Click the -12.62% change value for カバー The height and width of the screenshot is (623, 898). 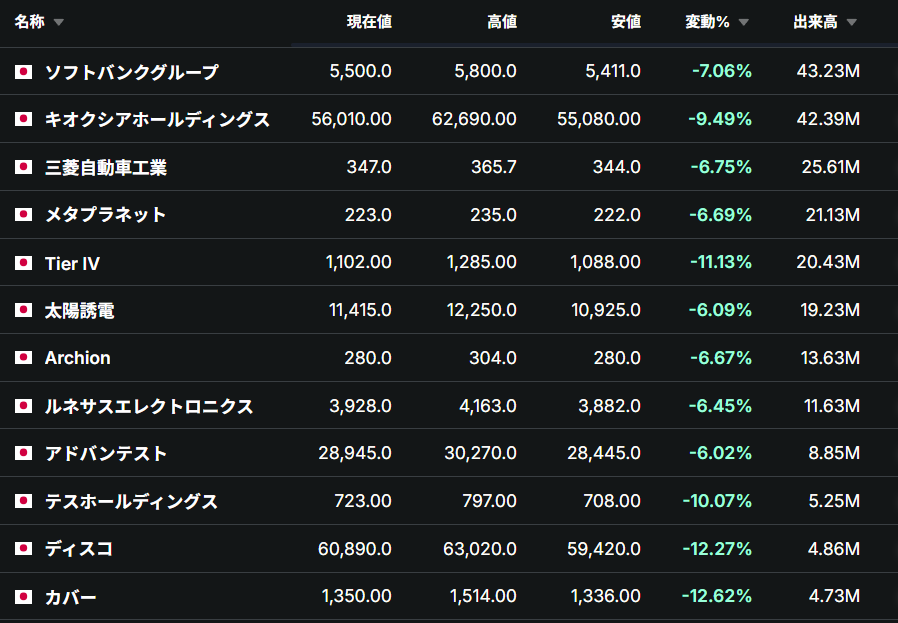click(716, 596)
